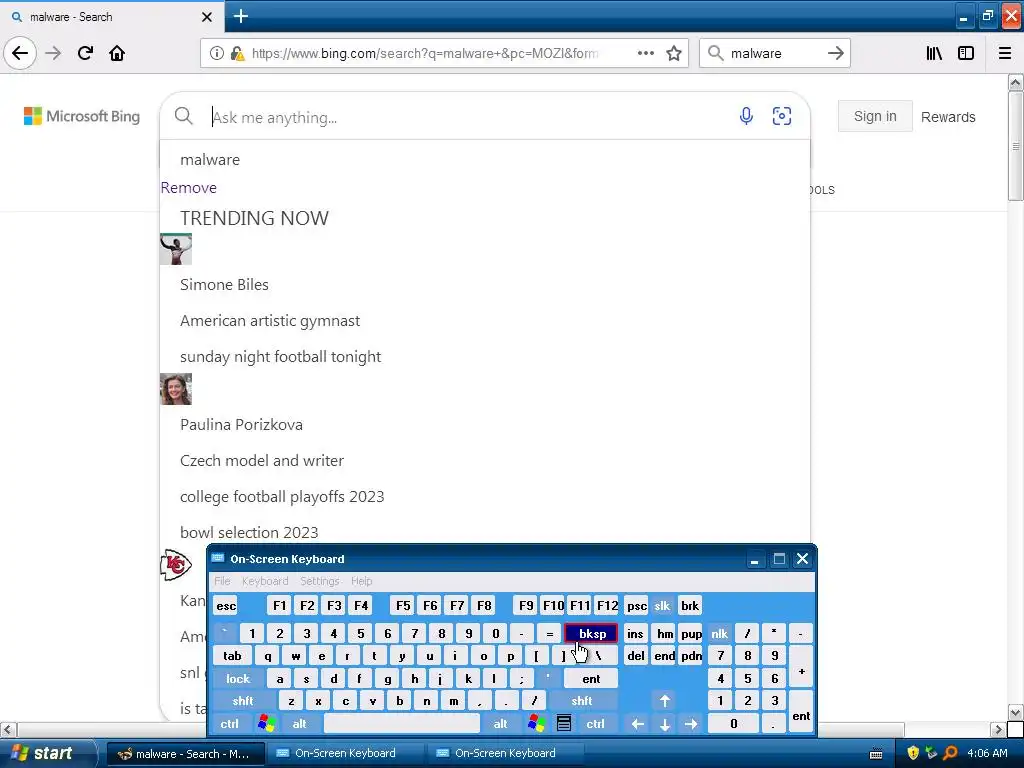The height and width of the screenshot is (768, 1024).
Task: Open the File menu in On-Screen Keyboard
Action: point(222,581)
